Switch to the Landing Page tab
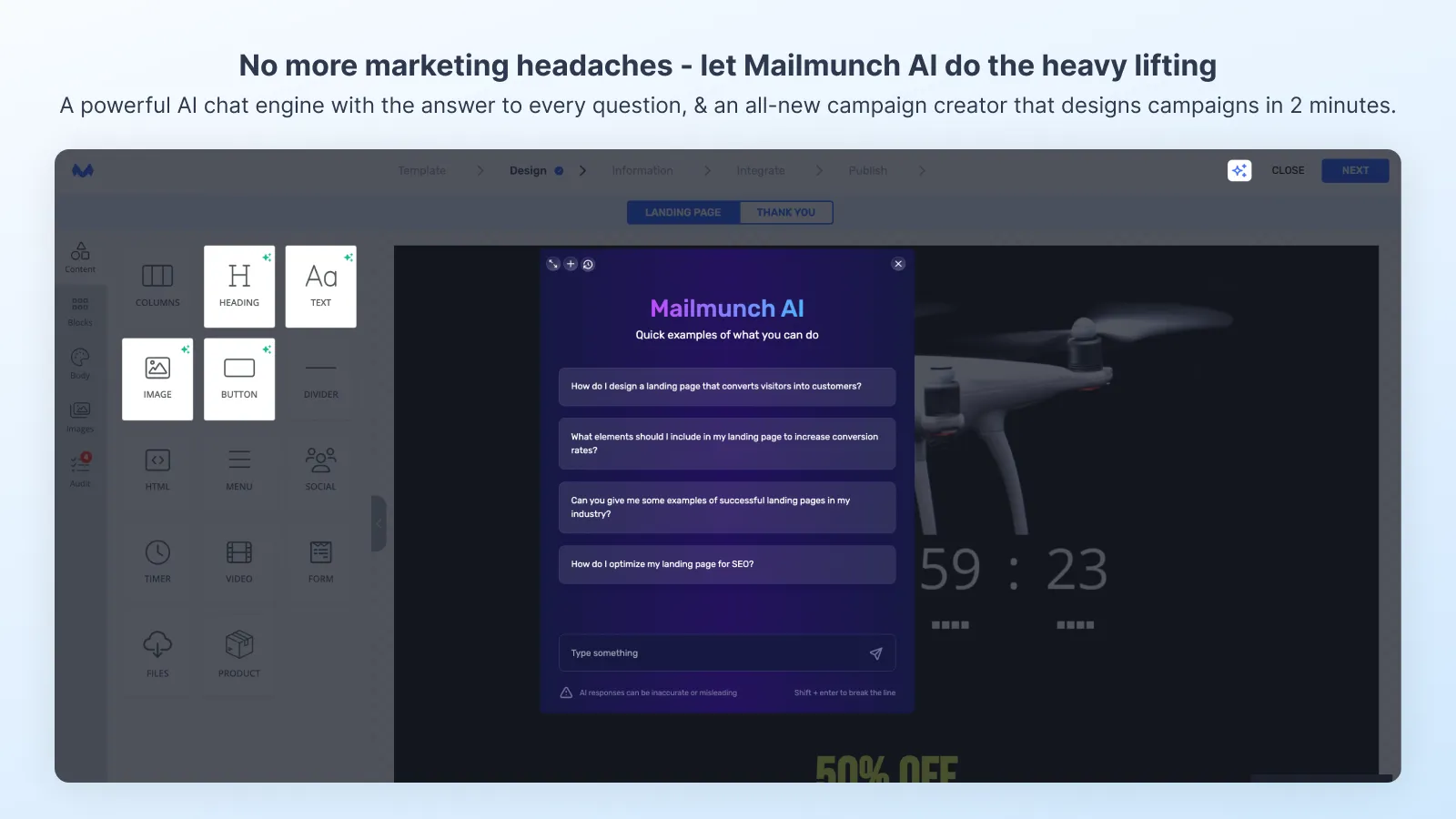 pos(683,212)
